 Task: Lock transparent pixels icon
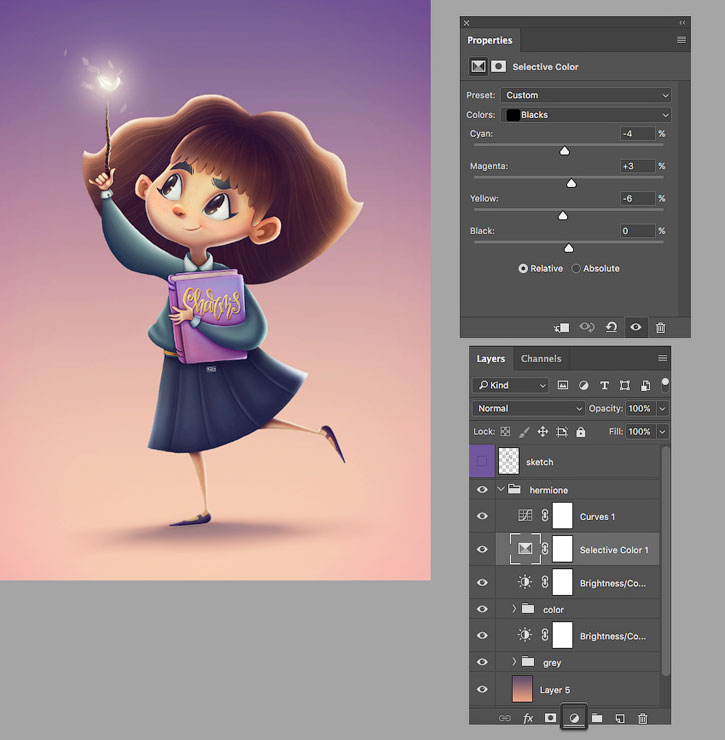[x=505, y=431]
